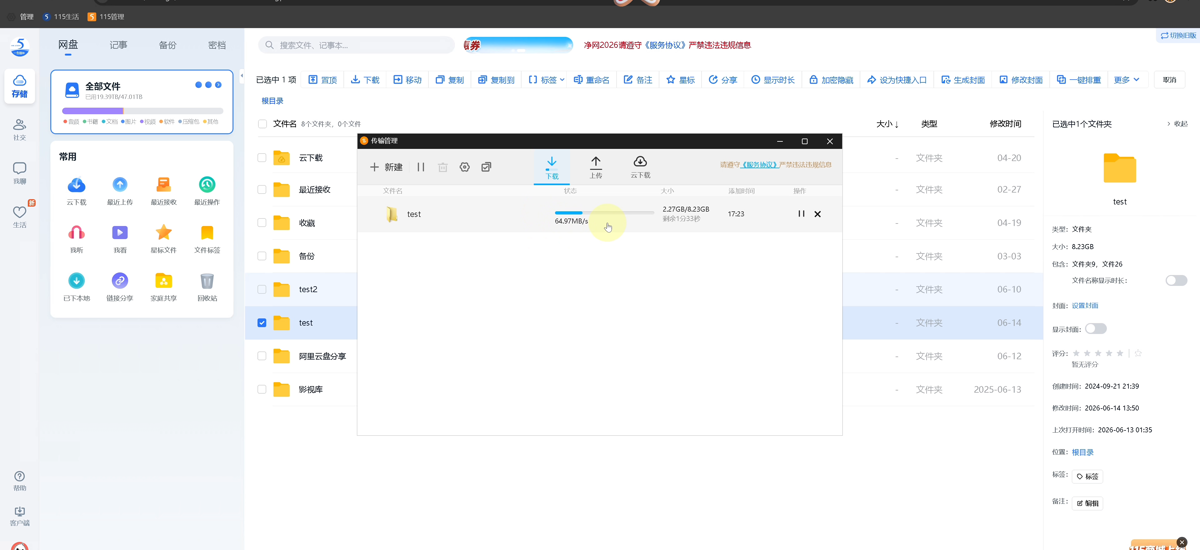The width and height of the screenshot is (1200, 550).
Task: Open 我听 headphone music shortcut
Action: click(x=76, y=238)
